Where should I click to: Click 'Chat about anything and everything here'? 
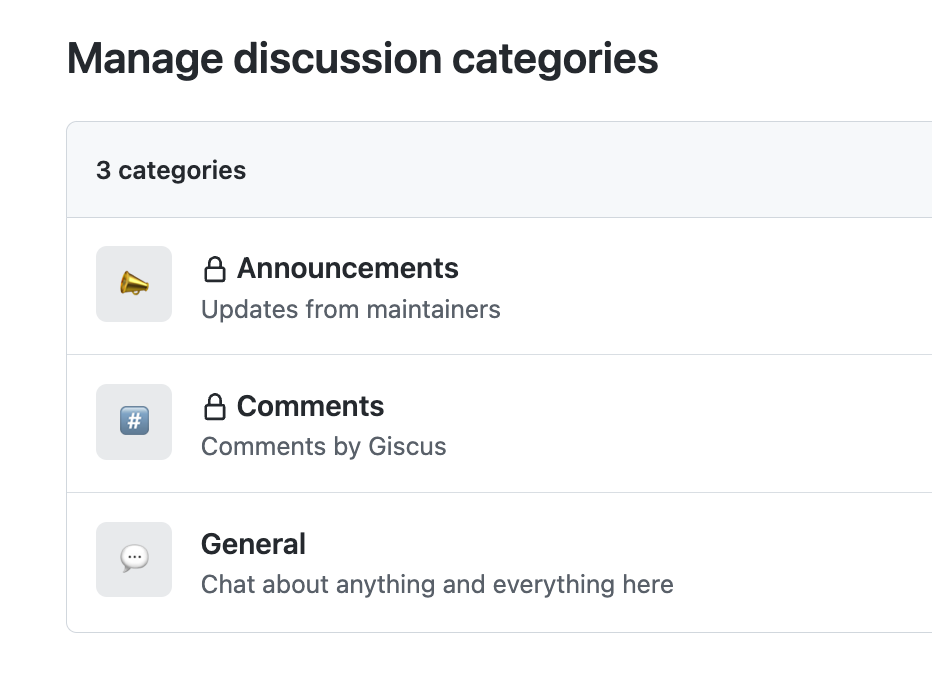tap(437, 584)
